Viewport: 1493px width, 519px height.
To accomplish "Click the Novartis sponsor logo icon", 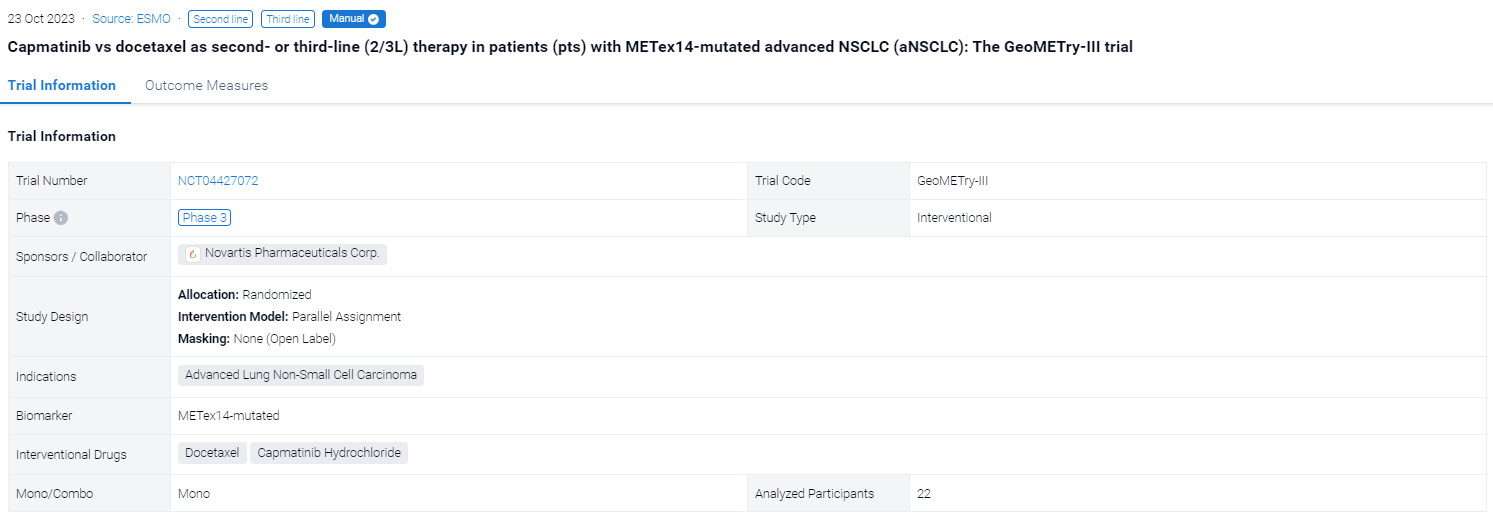I will [x=192, y=254].
